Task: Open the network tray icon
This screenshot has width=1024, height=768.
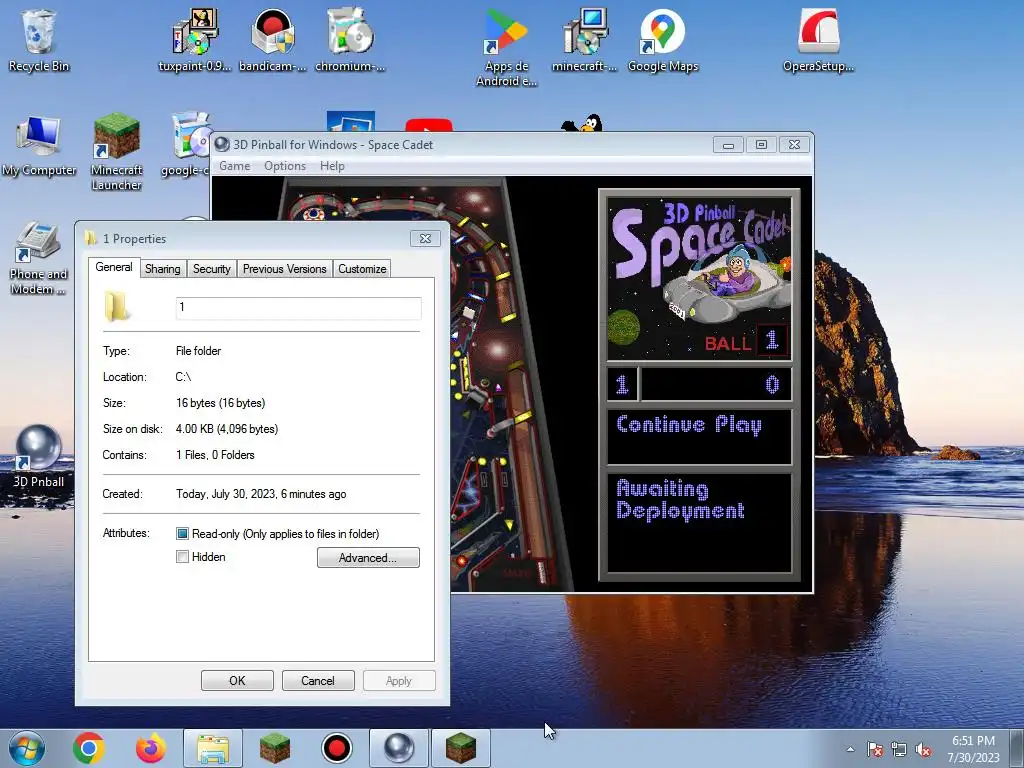Action: (899, 749)
